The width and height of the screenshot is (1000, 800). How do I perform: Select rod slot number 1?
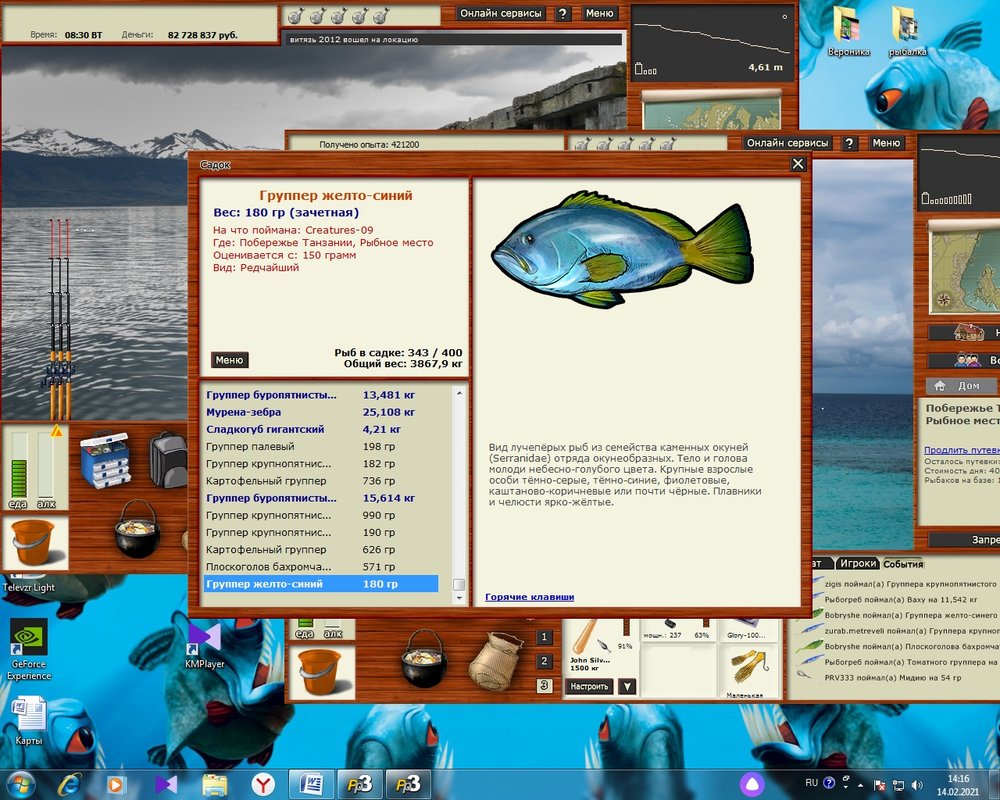tap(544, 637)
